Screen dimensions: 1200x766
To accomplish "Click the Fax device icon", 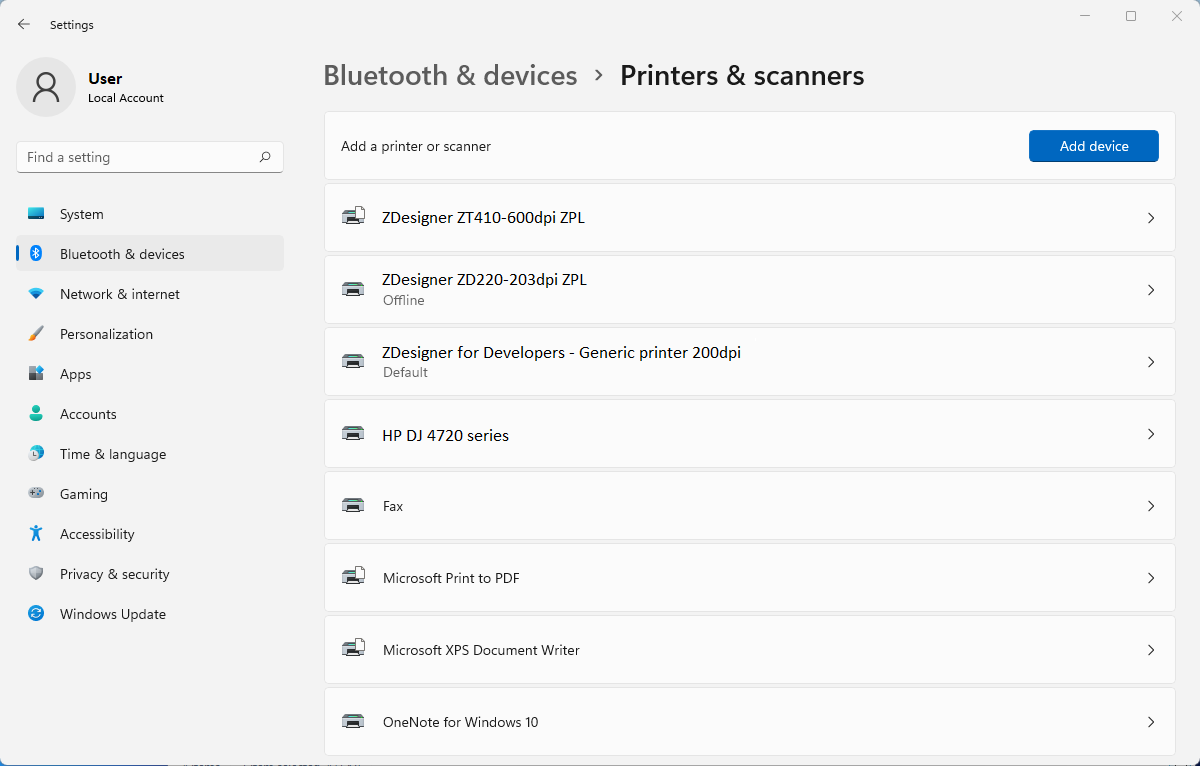I will point(353,505).
